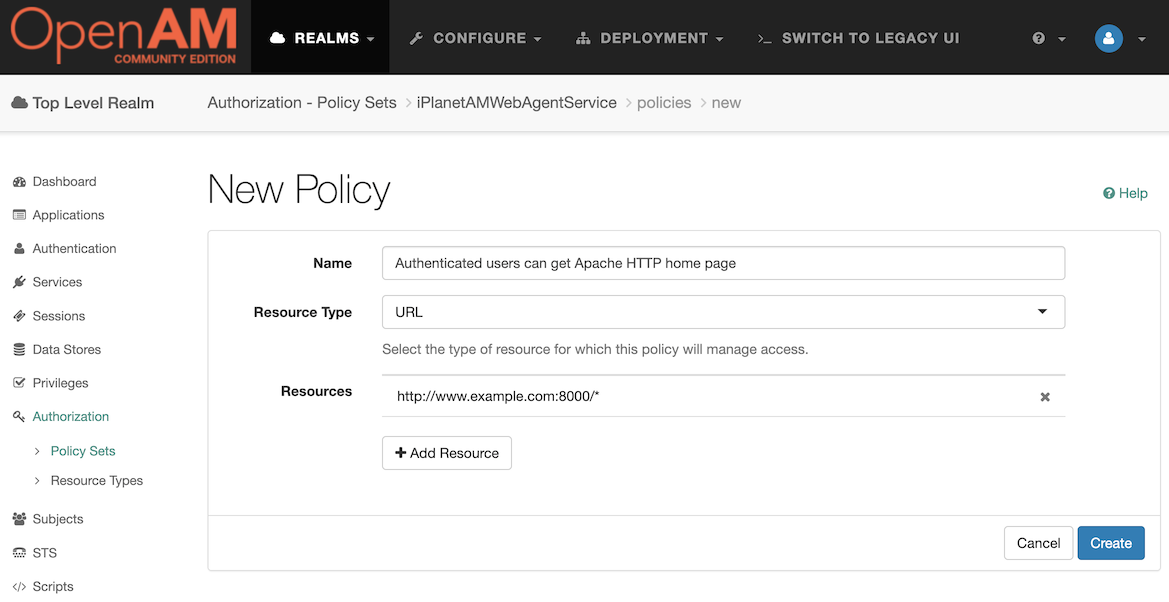This screenshot has width=1169, height=602.
Task: Click the Data Stores database icon
Action: click(x=19, y=349)
